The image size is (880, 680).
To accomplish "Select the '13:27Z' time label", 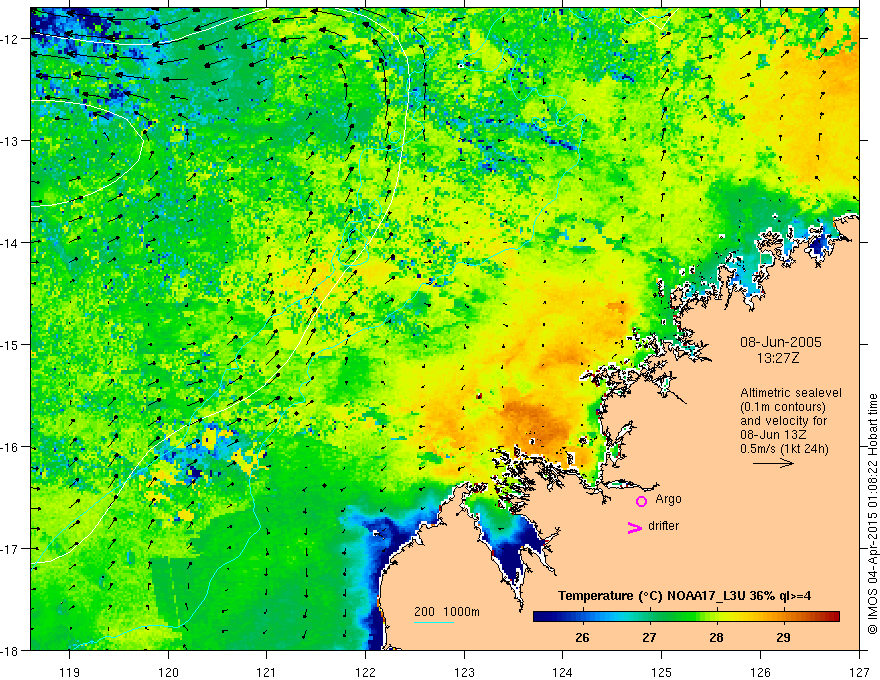I will (778, 358).
